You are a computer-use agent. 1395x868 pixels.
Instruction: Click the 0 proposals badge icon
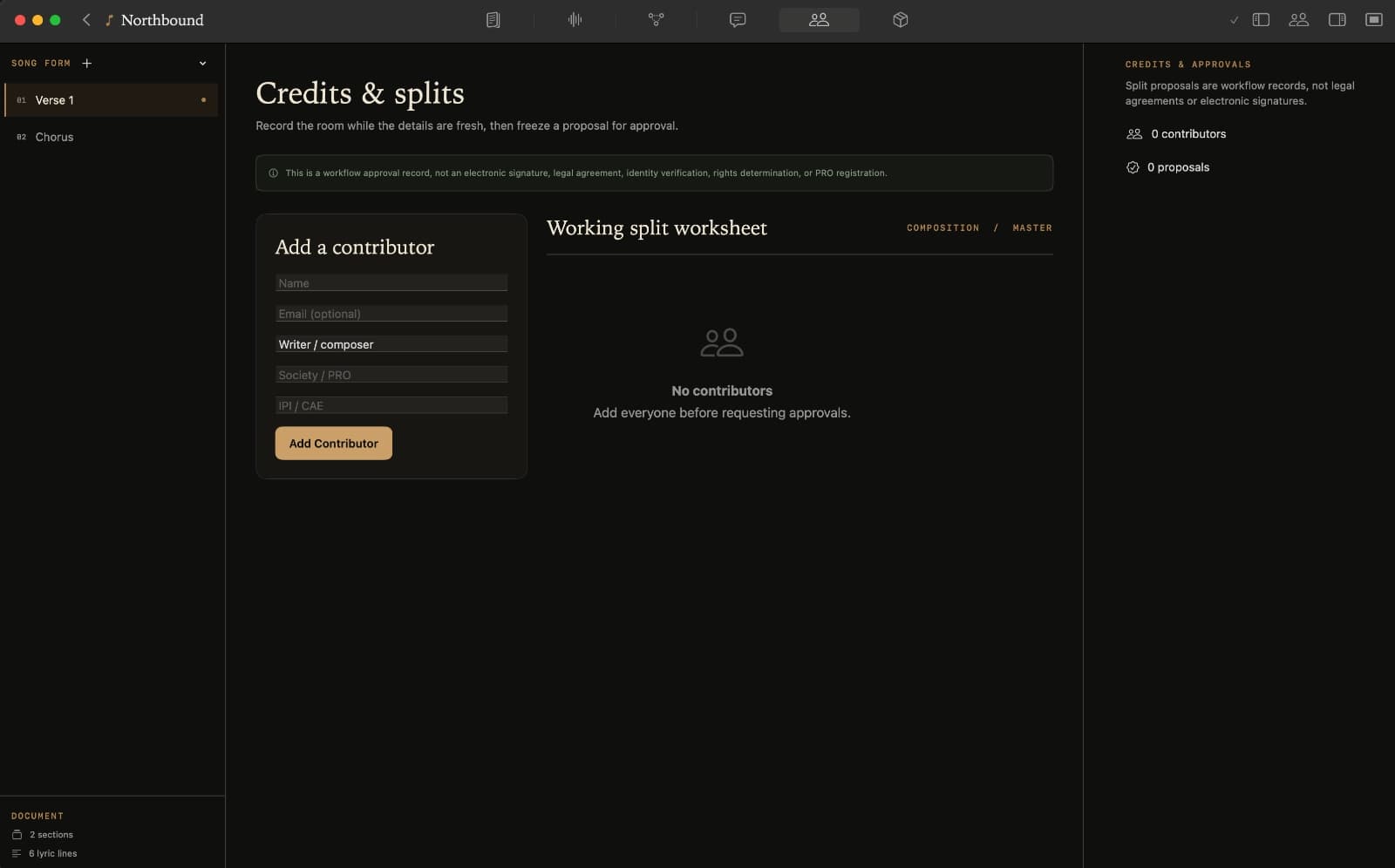(1133, 167)
